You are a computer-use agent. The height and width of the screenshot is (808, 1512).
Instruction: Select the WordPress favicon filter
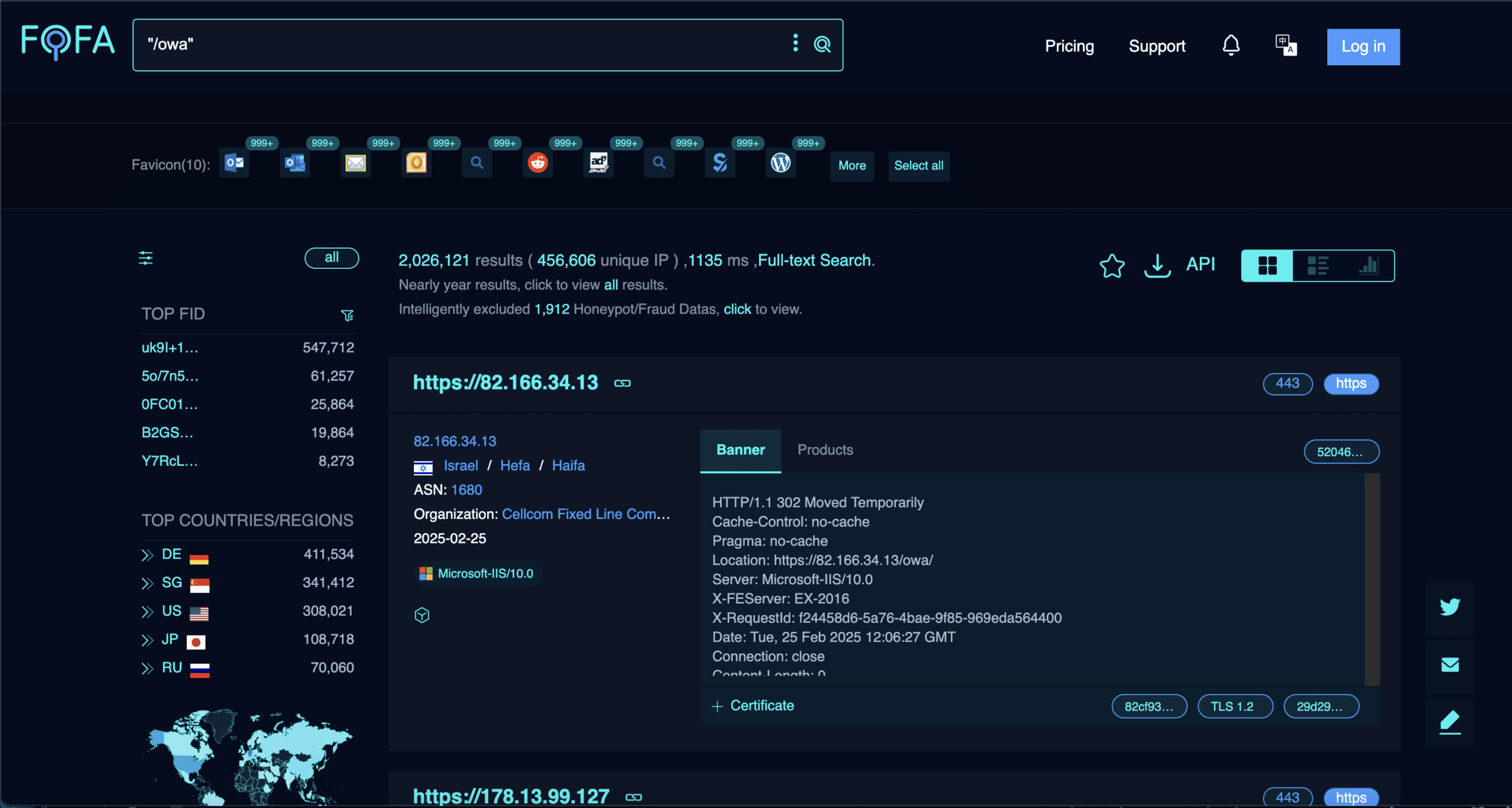(780, 163)
